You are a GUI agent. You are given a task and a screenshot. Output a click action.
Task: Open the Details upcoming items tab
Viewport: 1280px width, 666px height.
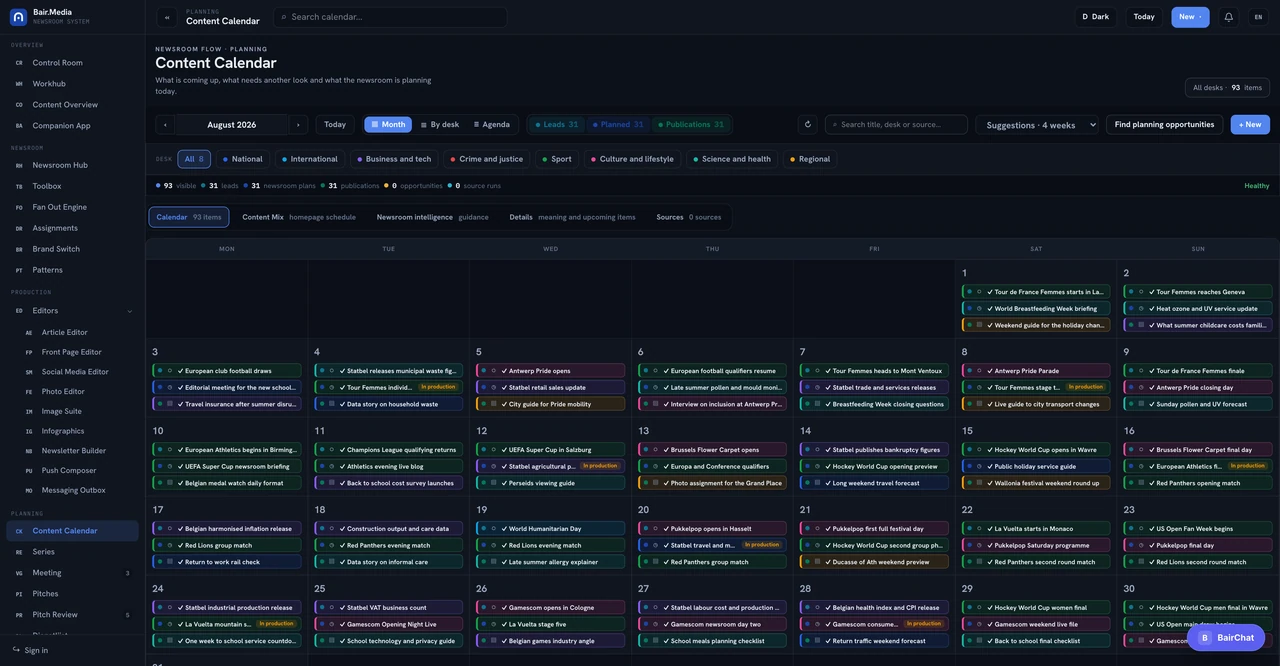point(572,217)
